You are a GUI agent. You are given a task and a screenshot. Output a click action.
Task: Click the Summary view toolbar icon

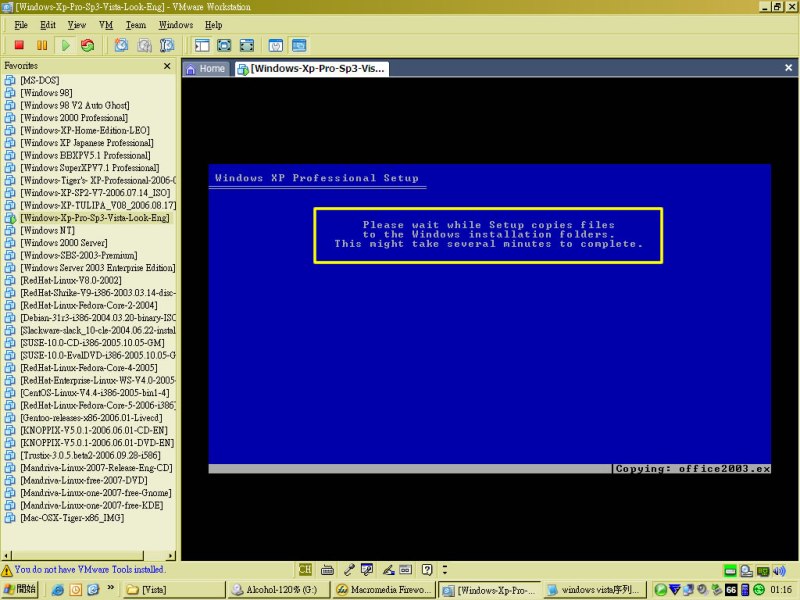276,45
